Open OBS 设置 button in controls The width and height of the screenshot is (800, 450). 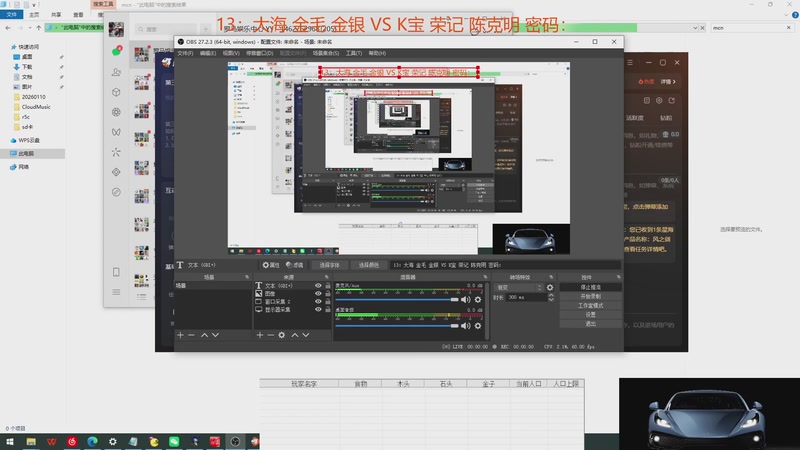click(x=590, y=315)
